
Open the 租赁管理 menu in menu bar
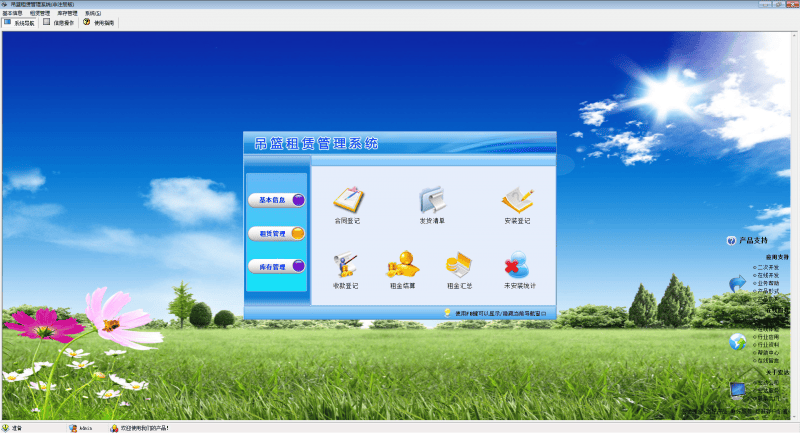tap(40, 13)
